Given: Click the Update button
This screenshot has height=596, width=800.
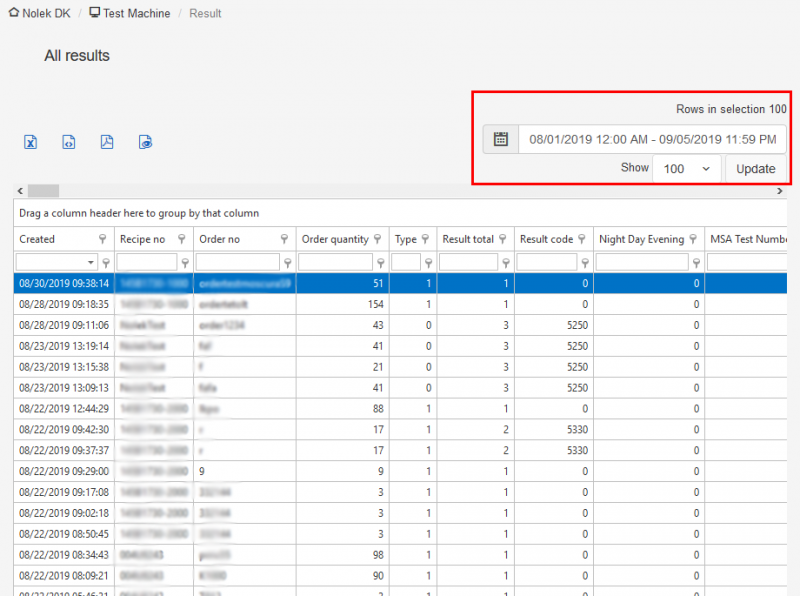Looking at the screenshot, I should pos(756,168).
